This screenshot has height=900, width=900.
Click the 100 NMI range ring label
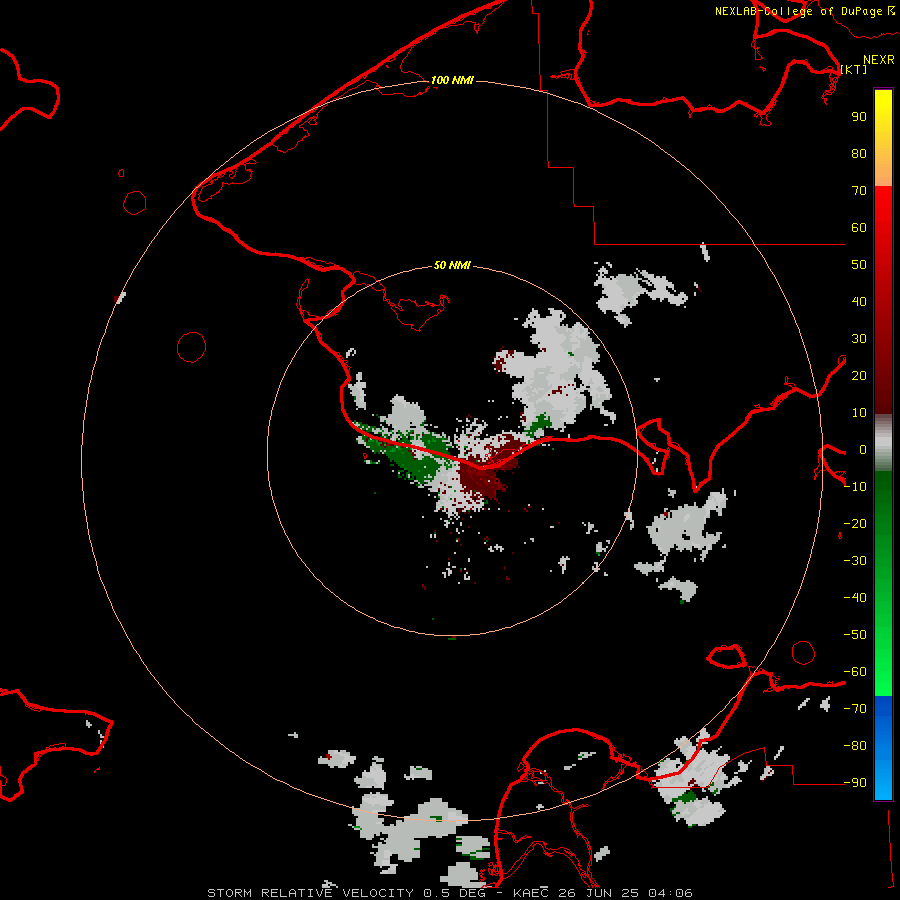452,80
